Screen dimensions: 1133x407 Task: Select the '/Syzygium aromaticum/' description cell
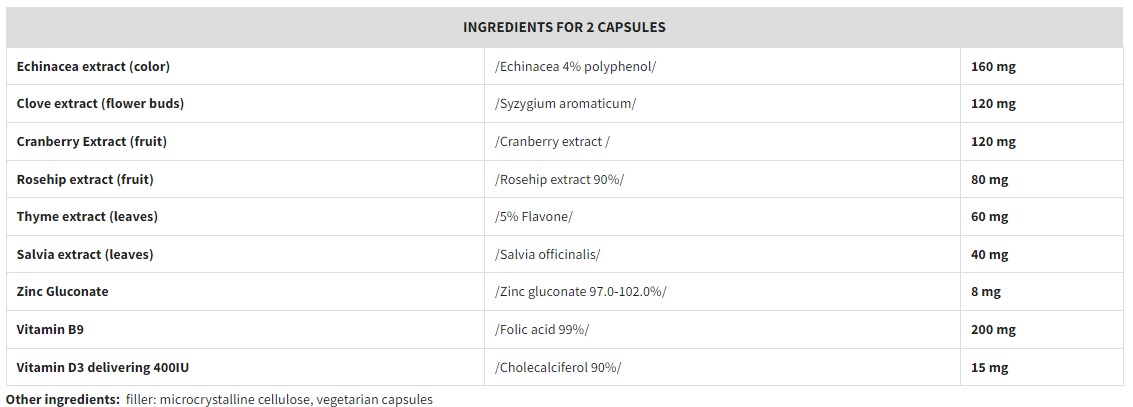[x=565, y=104]
